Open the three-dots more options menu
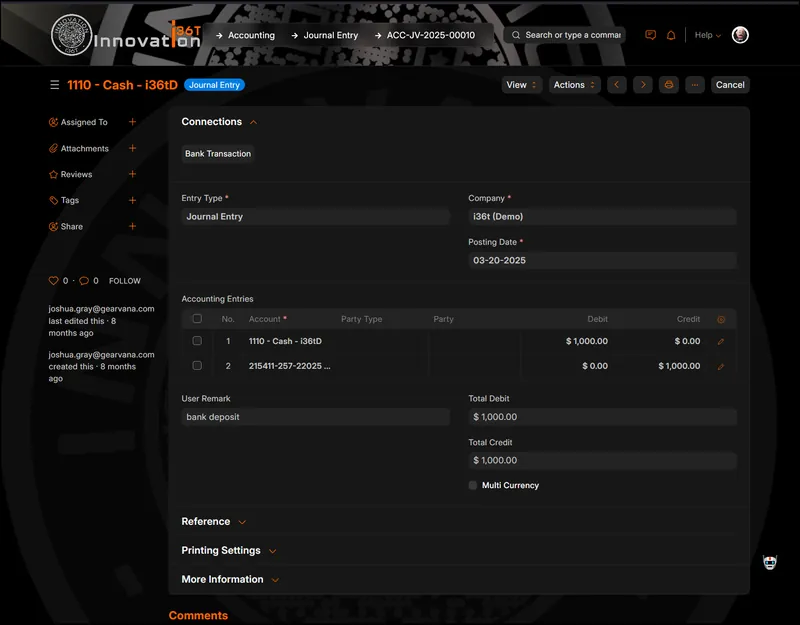Image resolution: width=800 pixels, height=625 pixels. (694, 85)
